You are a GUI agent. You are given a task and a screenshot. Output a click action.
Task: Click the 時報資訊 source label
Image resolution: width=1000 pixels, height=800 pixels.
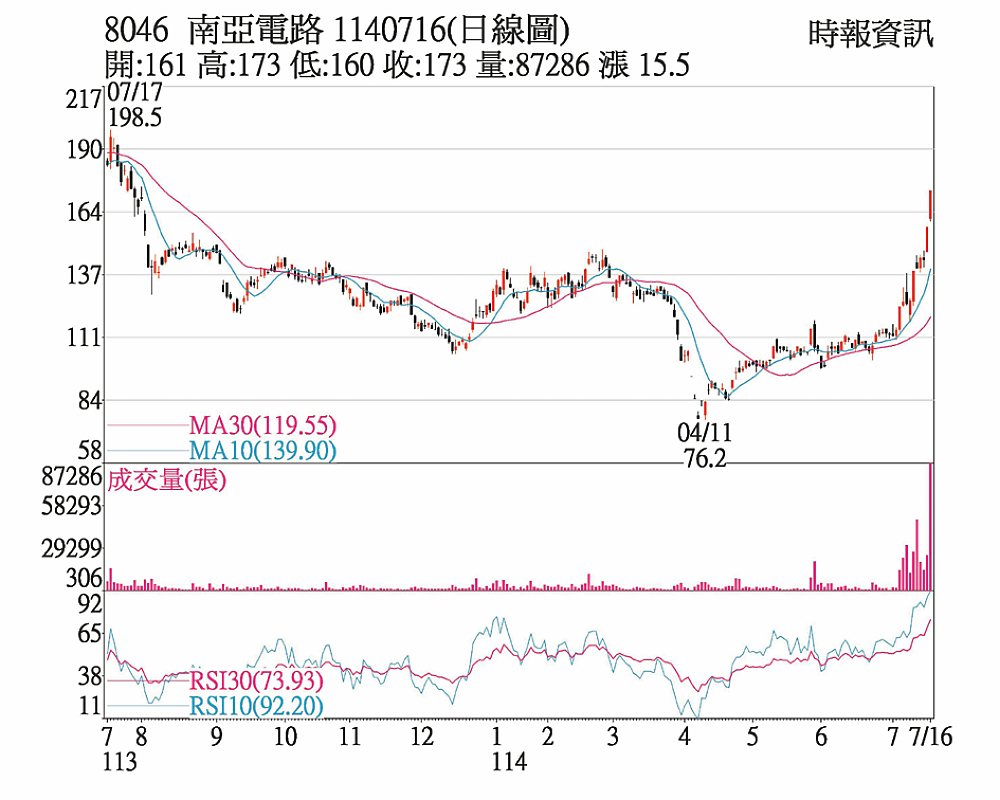(871, 34)
